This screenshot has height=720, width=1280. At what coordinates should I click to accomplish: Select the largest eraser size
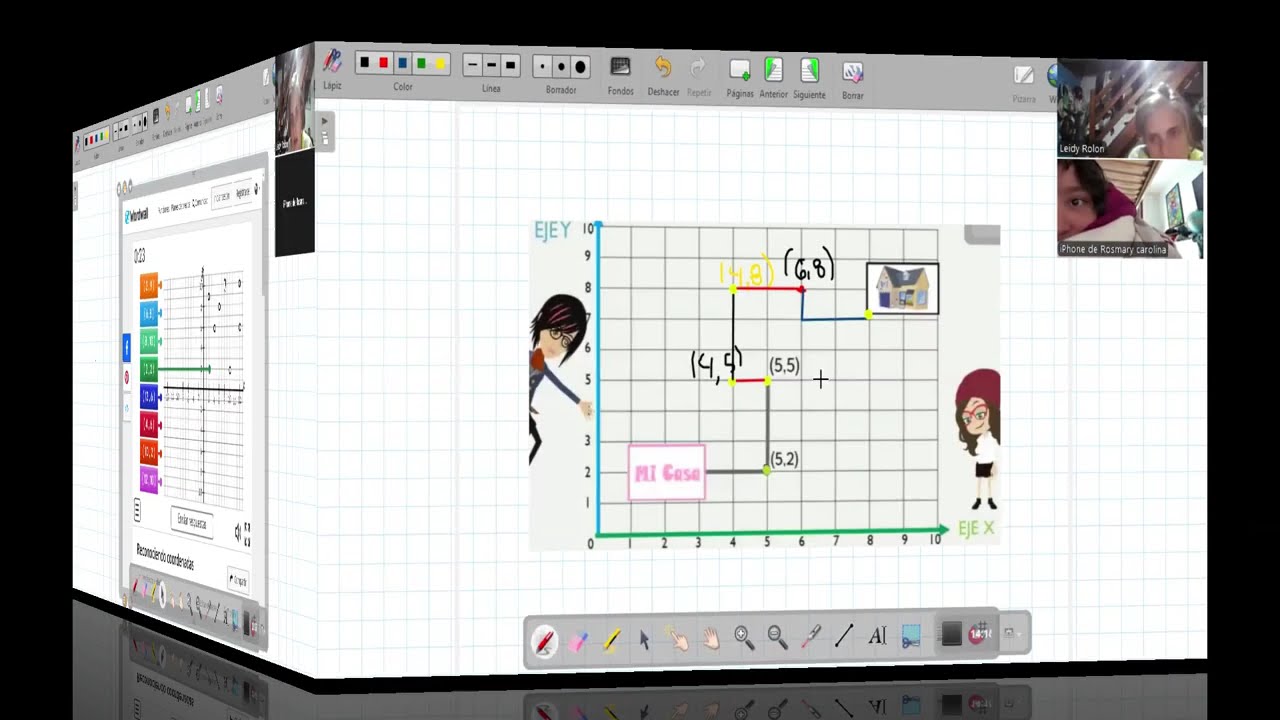tap(580, 67)
